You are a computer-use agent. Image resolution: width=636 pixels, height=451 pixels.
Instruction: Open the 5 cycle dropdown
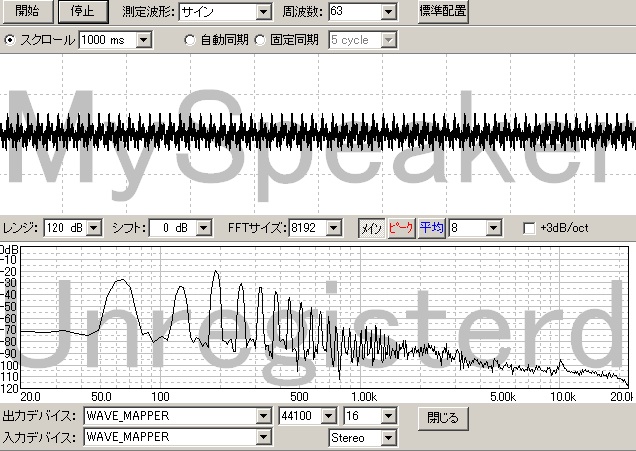389,40
